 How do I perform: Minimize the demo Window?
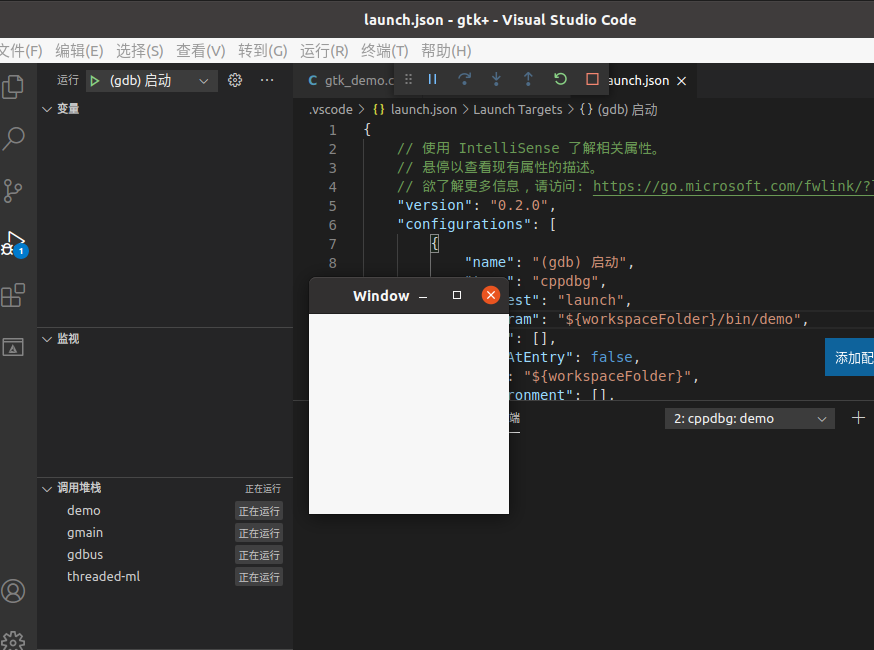pyautogui.click(x=423, y=297)
